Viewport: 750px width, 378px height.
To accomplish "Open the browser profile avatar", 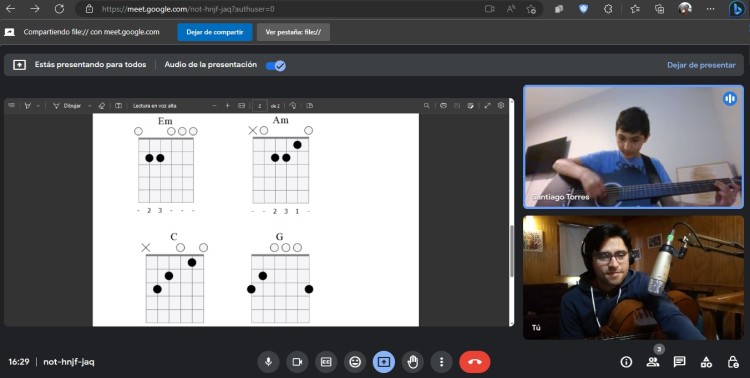I will pyautogui.click(x=685, y=9).
